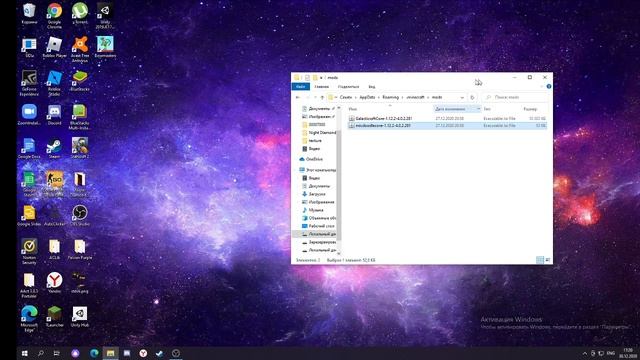Open Explorer help with the question icon

549,87
